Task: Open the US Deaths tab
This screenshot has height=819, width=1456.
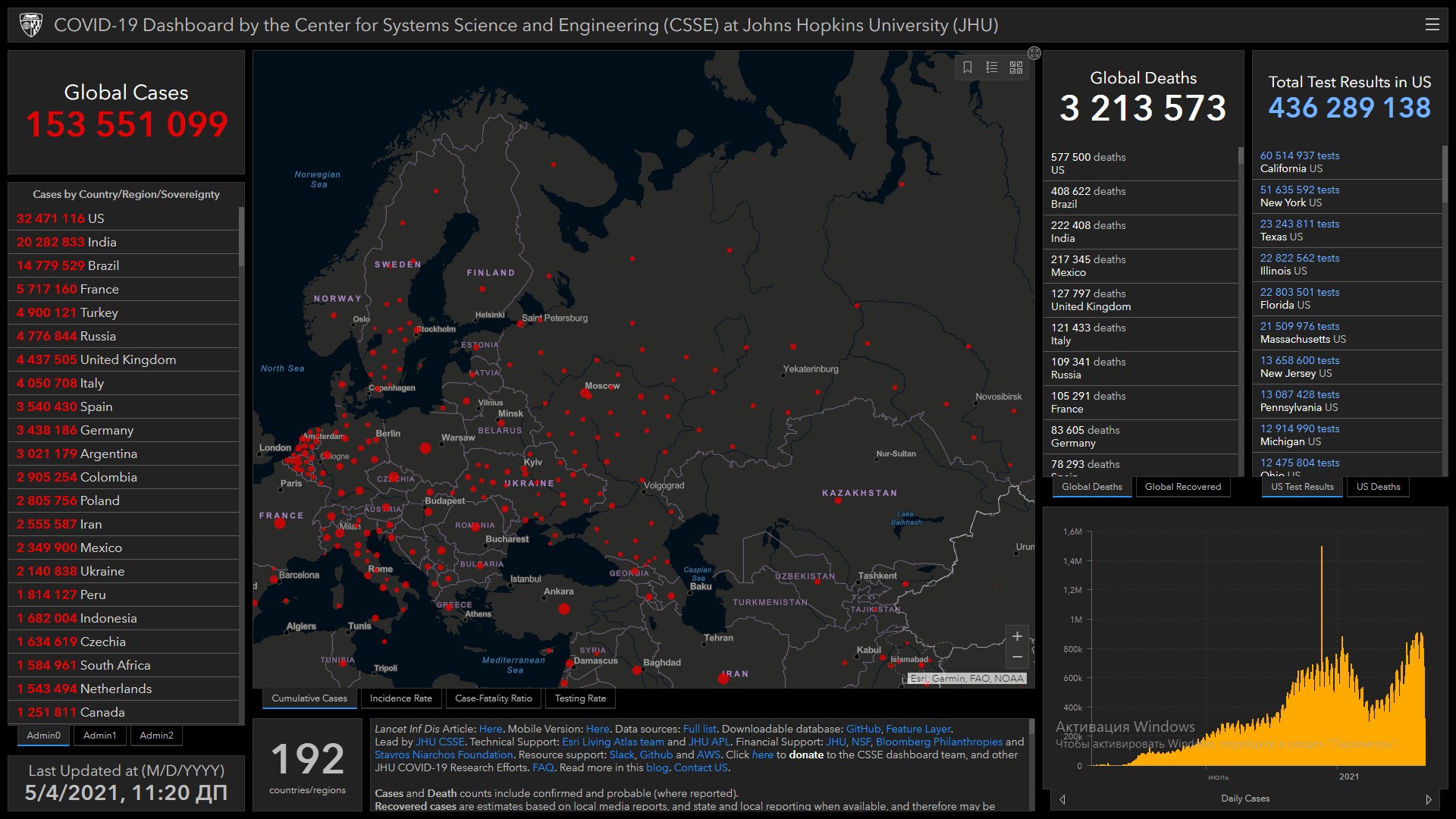Action: [x=1378, y=487]
